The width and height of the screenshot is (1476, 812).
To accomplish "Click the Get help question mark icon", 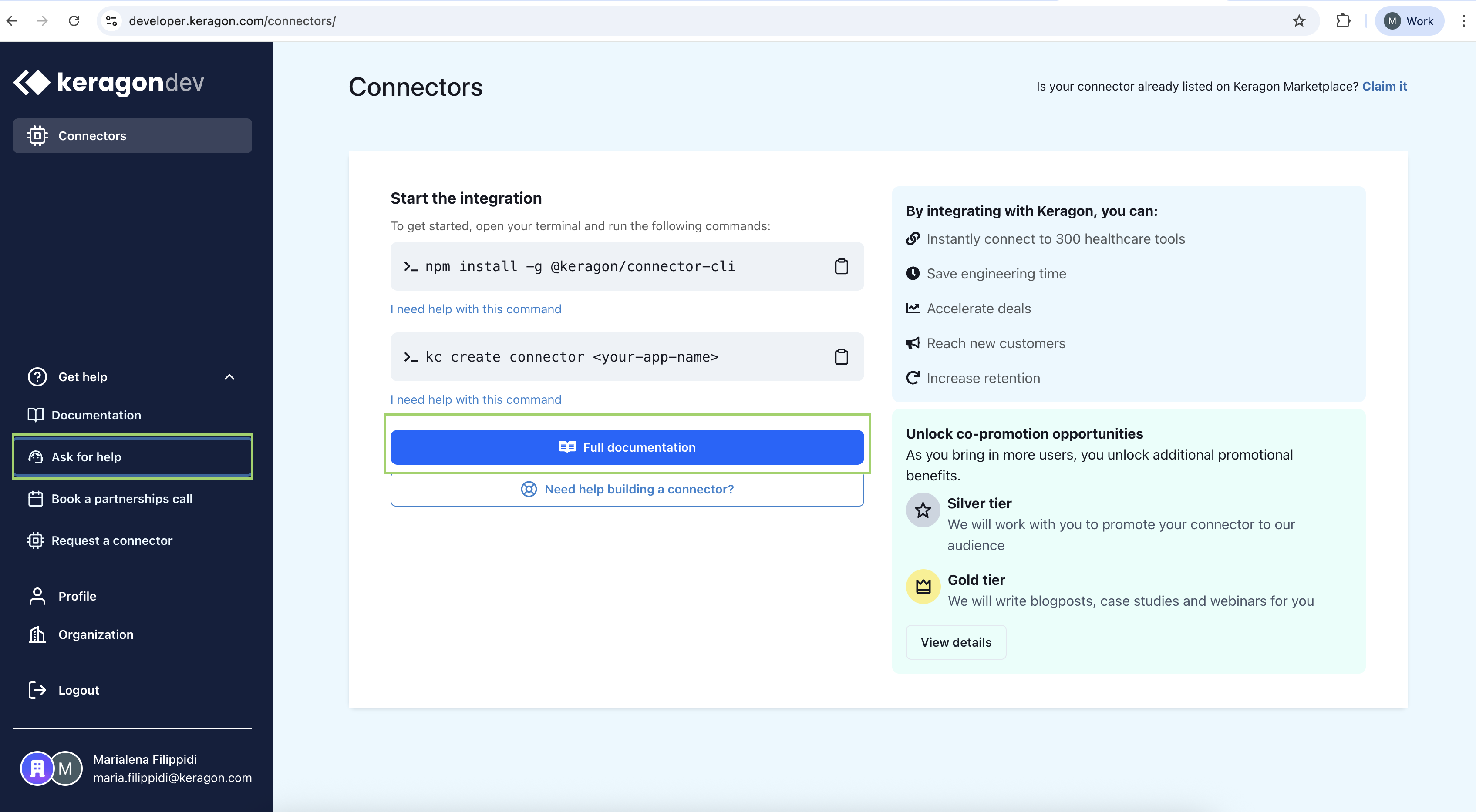I will point(37,377).
